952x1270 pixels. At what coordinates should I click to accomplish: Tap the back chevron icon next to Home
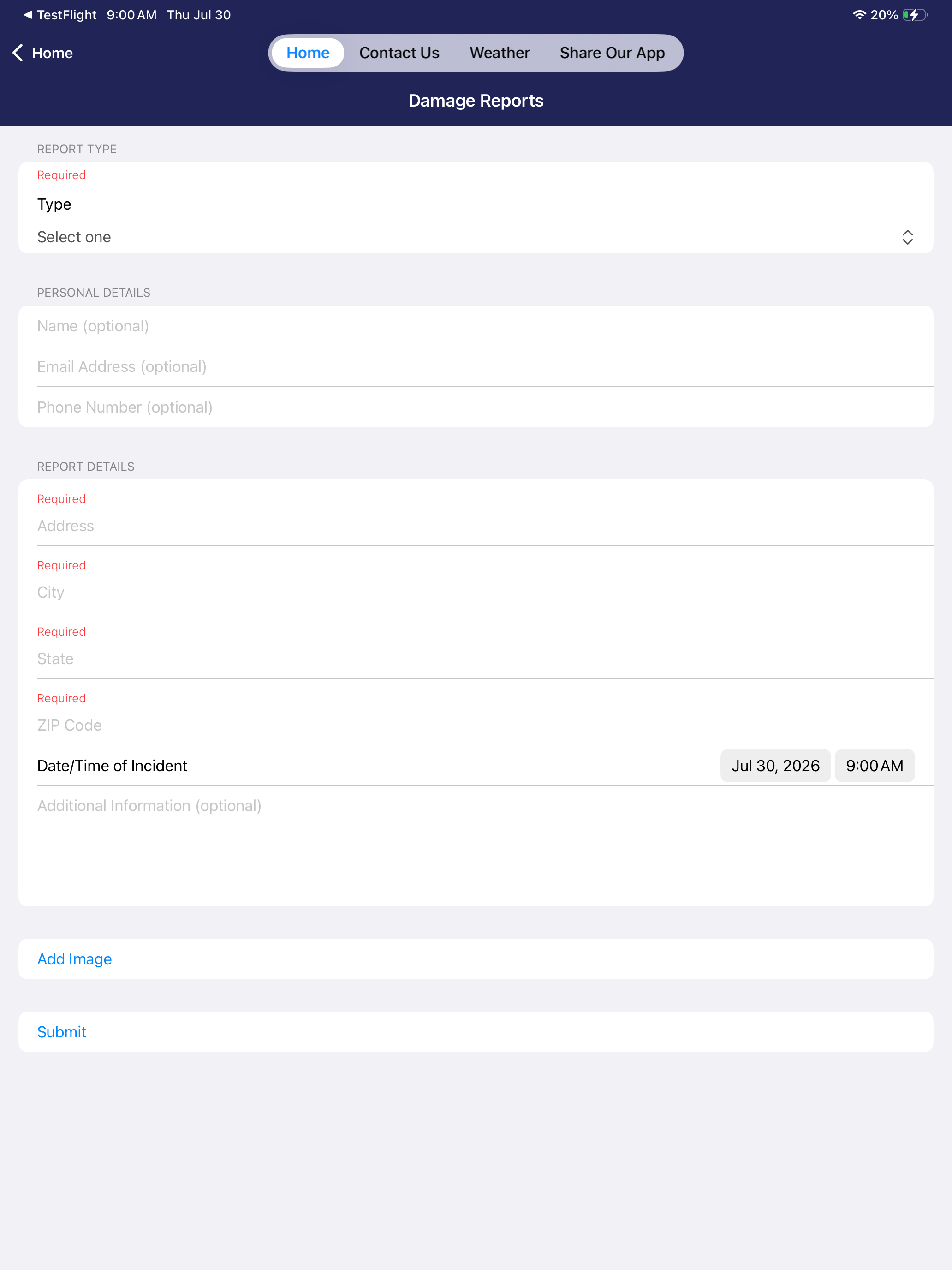click(x=18, y=53)
